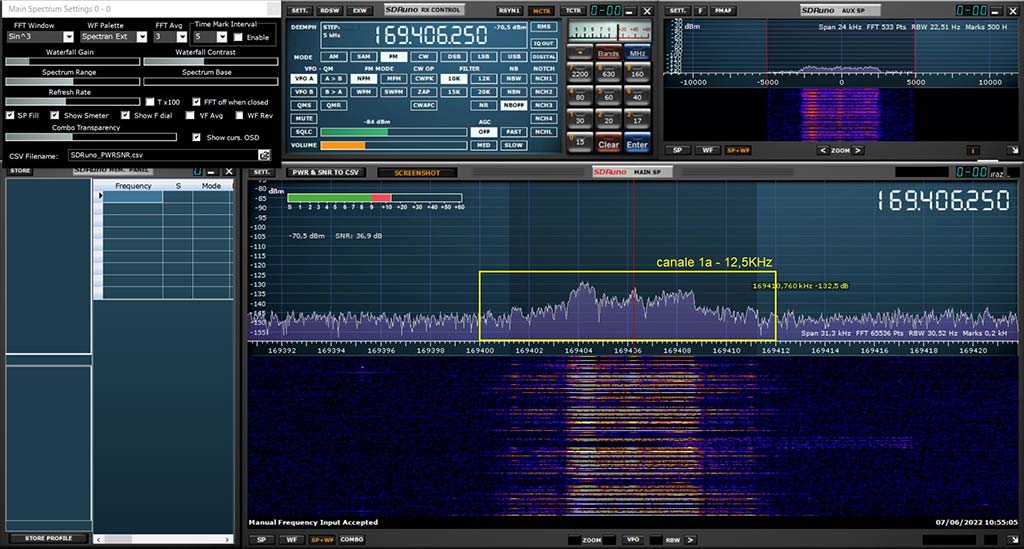Click resize corner arrow in Main SP
This screenshot has width=1024, height=549.
(1013, 540)
